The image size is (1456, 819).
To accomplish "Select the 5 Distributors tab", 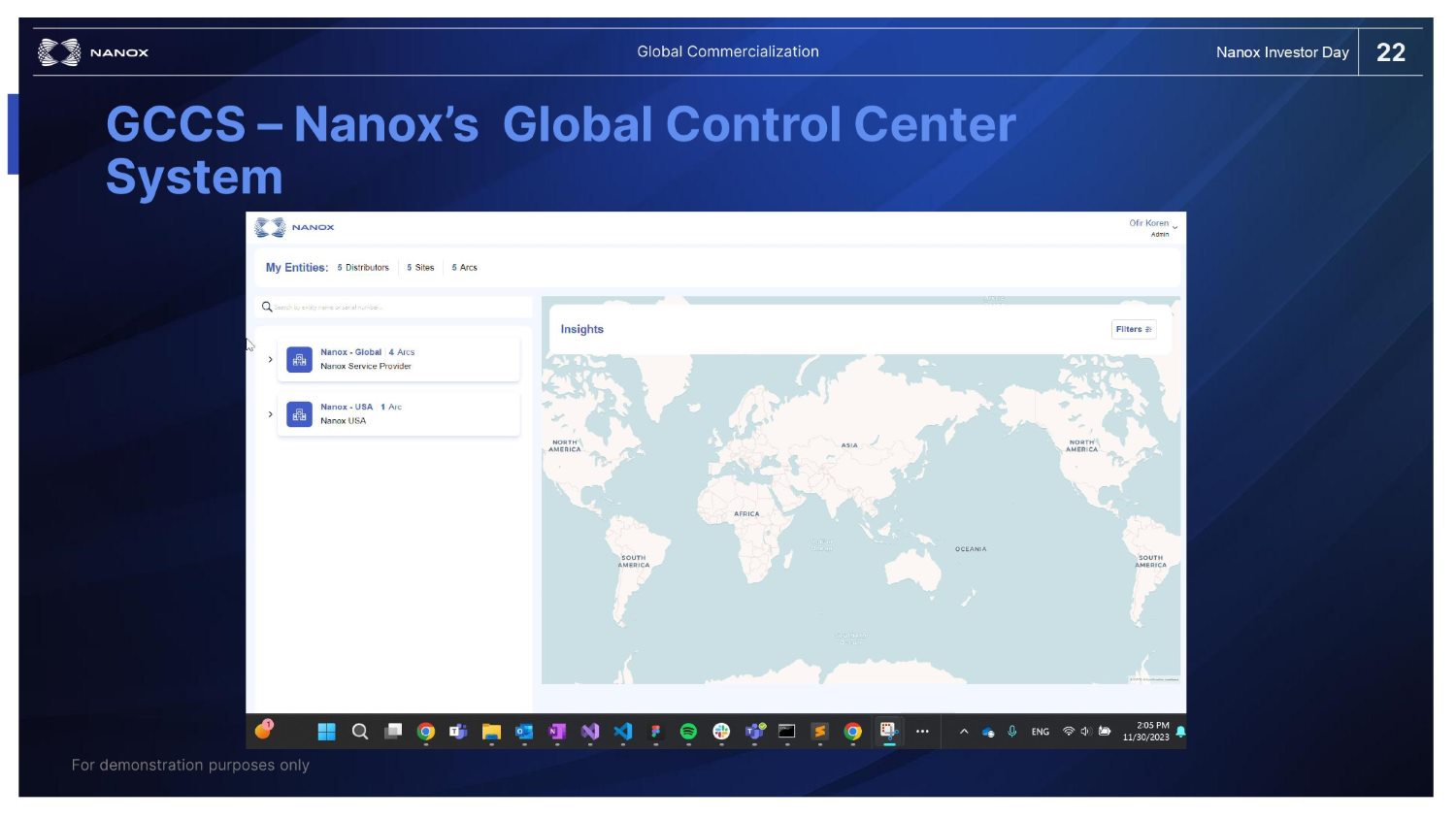I will tap(363, 268).
